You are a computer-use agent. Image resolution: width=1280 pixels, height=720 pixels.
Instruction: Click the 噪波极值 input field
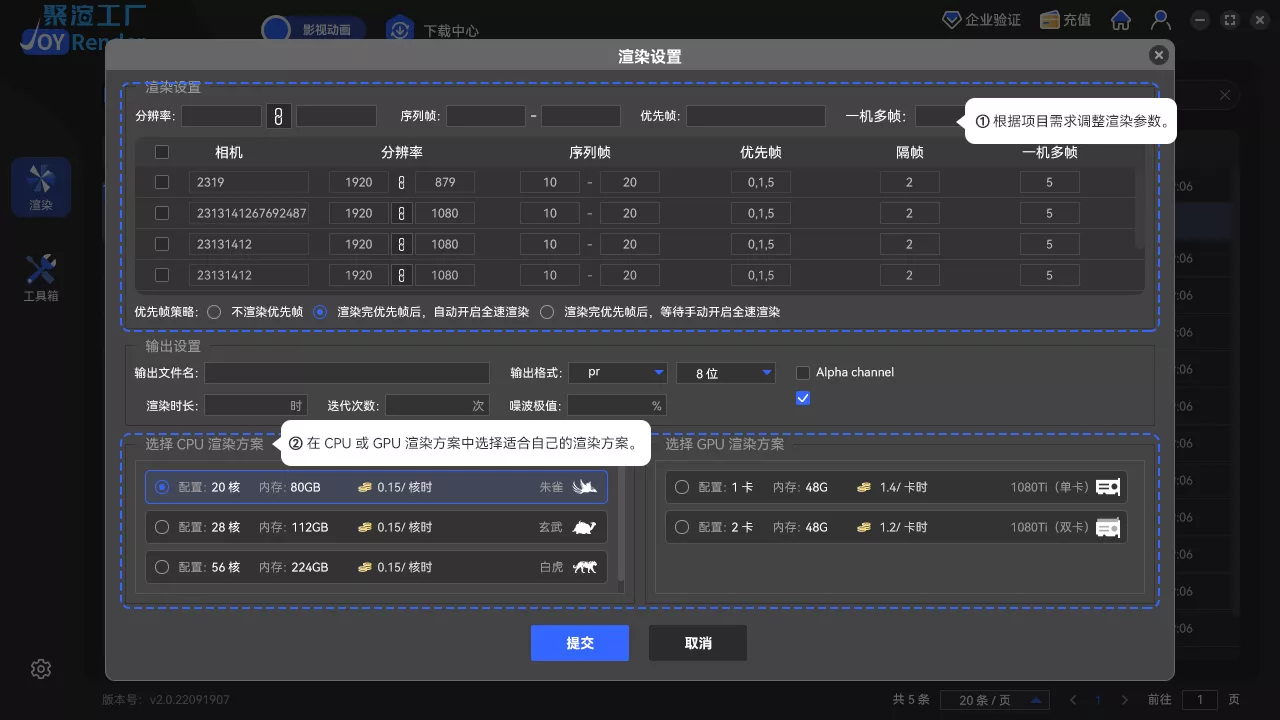coord(616,405)
